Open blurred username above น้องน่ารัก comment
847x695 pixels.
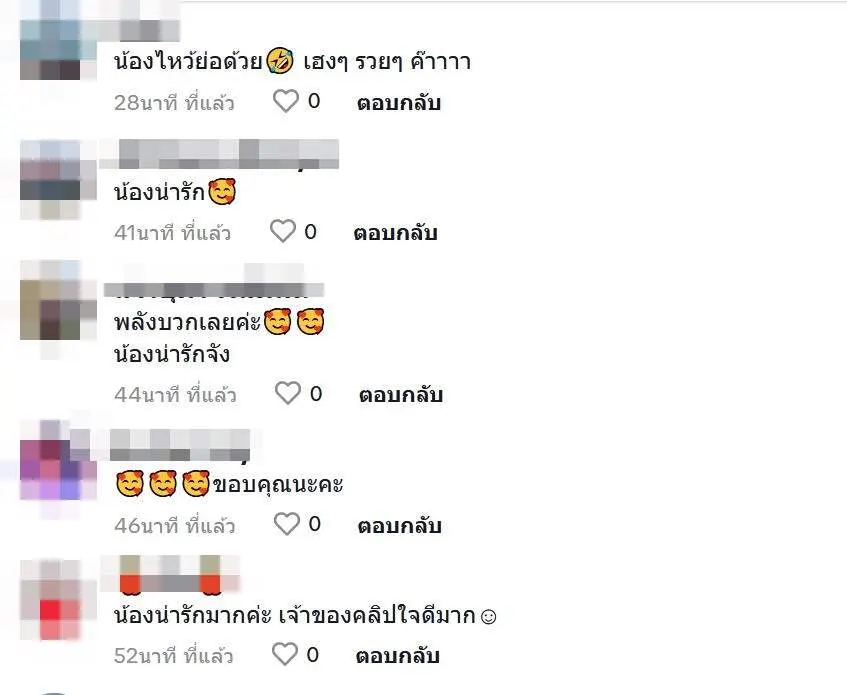[219, 154]
